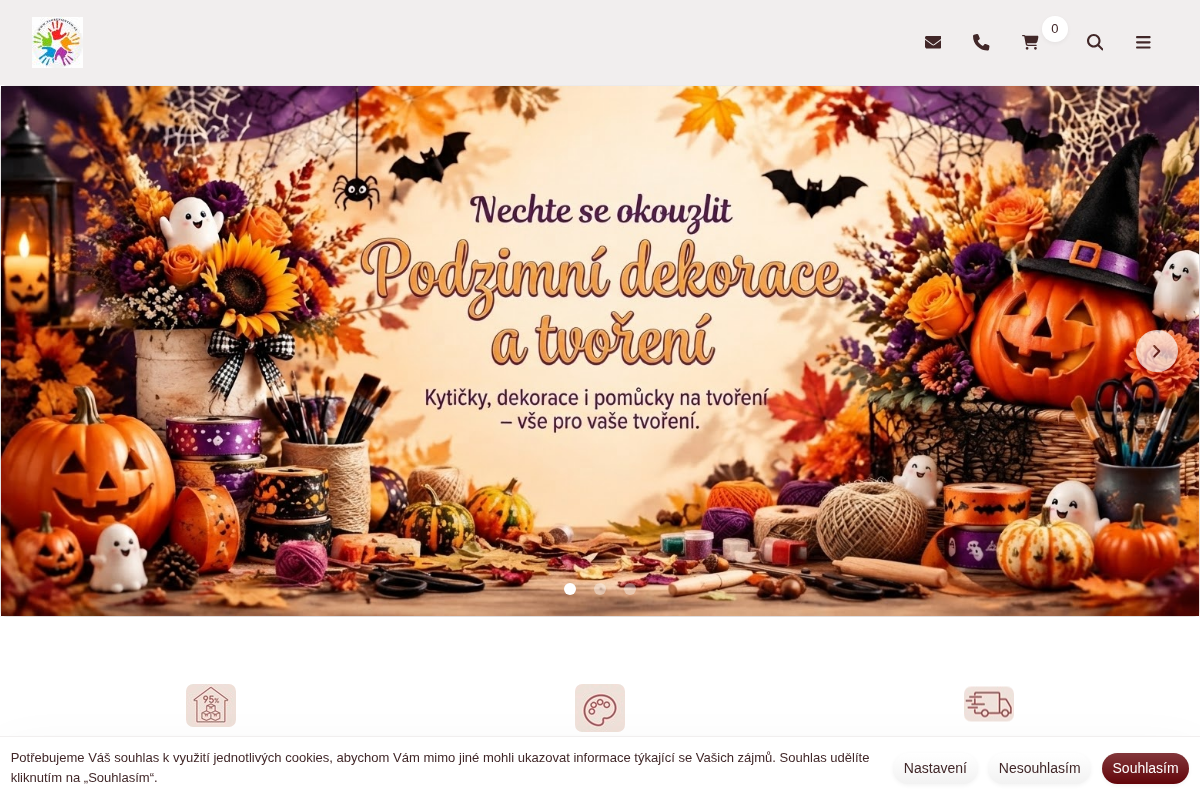Open the shopping cart icon

coord(1030,42)
